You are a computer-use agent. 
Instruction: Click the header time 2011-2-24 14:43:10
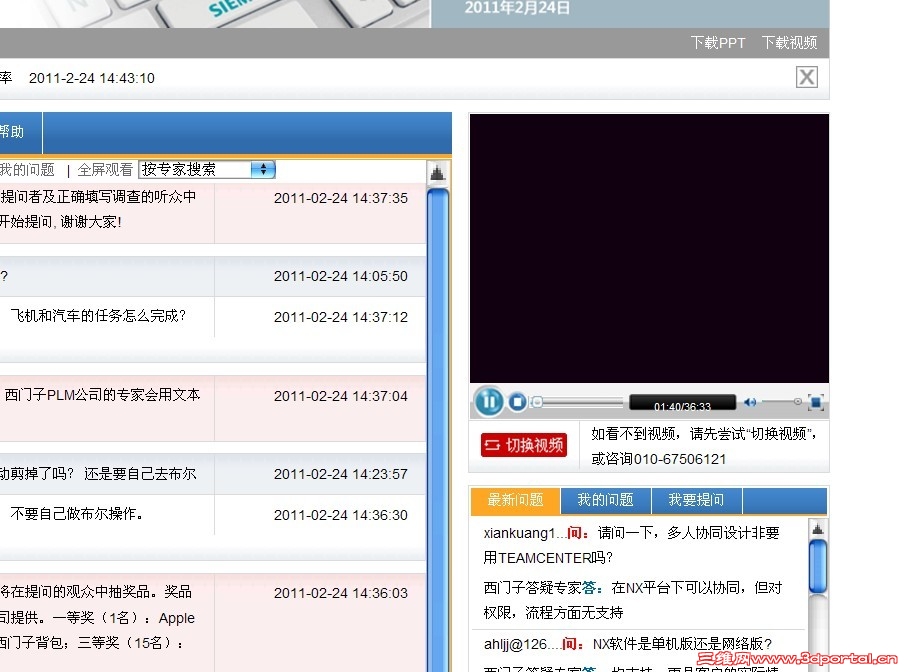pyautogui.click(x=92, y=78)
